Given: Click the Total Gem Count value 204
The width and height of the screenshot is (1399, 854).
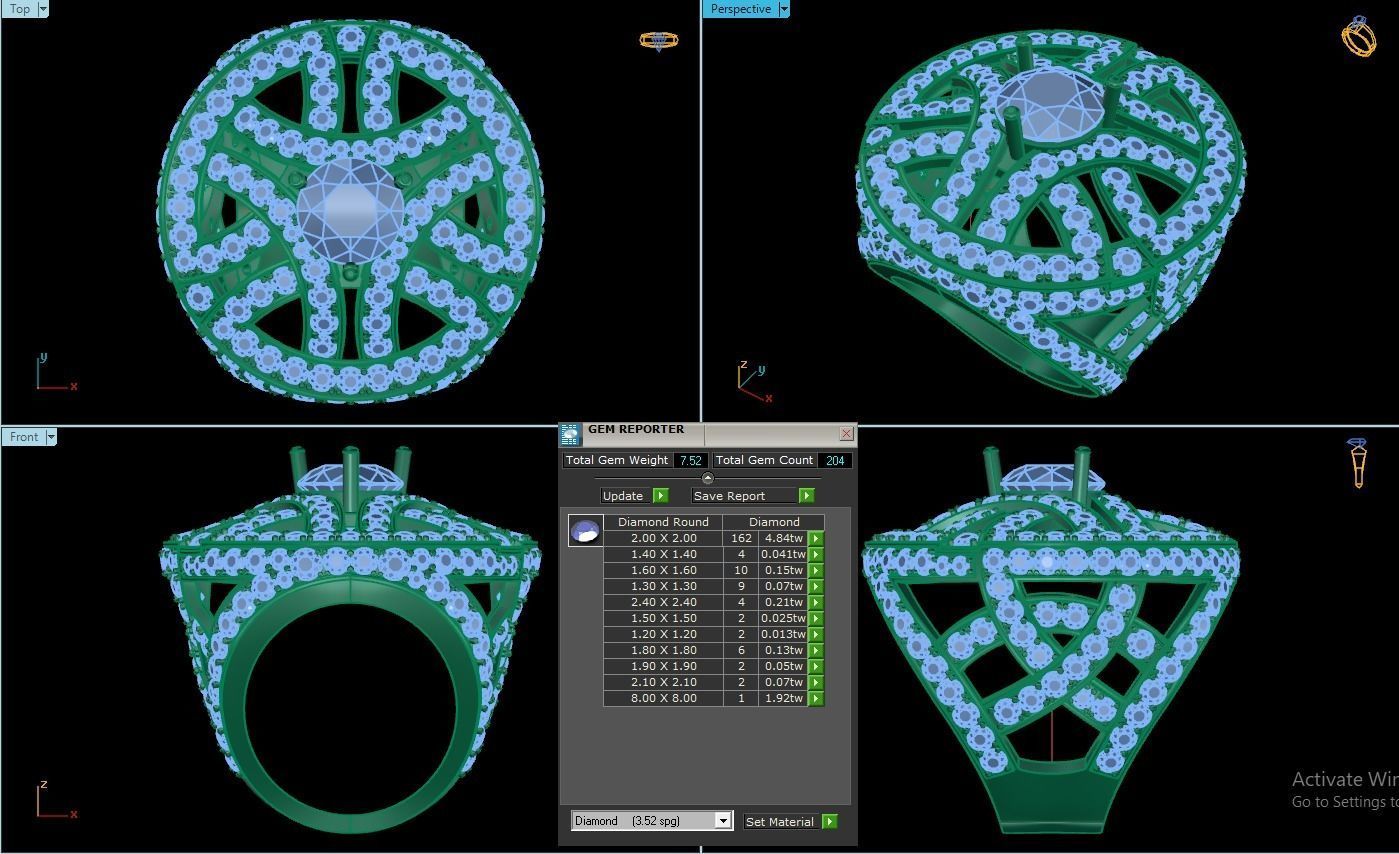Looking at the screenshot, I should [x=834, y=460].
